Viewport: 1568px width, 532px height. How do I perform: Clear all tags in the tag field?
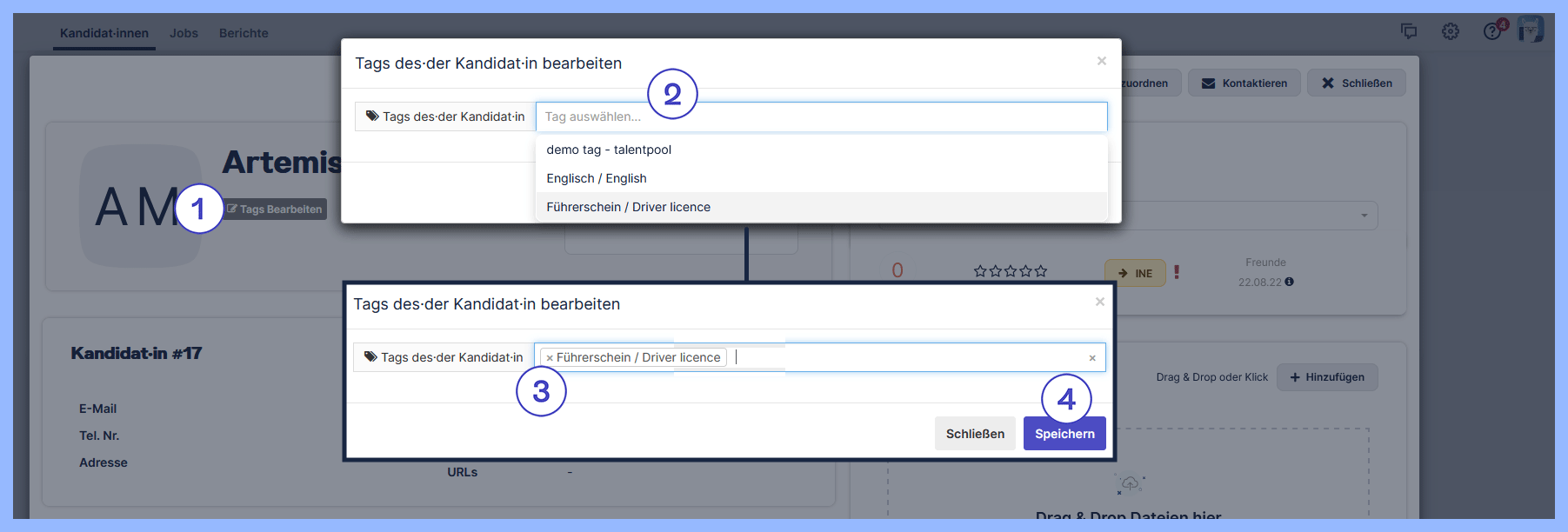1092,358
